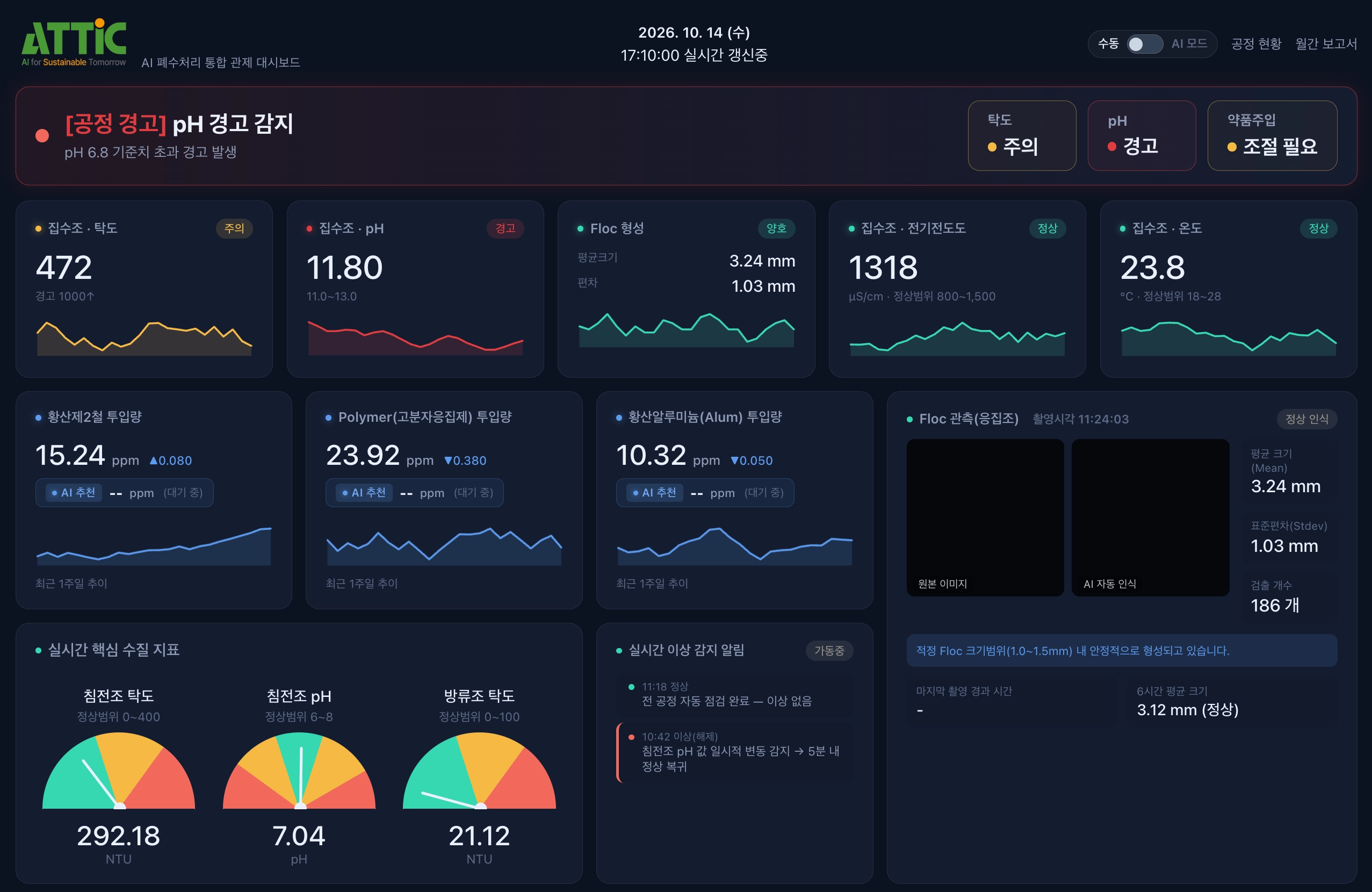
Task: Select the 탁도 주의 status card
Action: pos(1022,135)
